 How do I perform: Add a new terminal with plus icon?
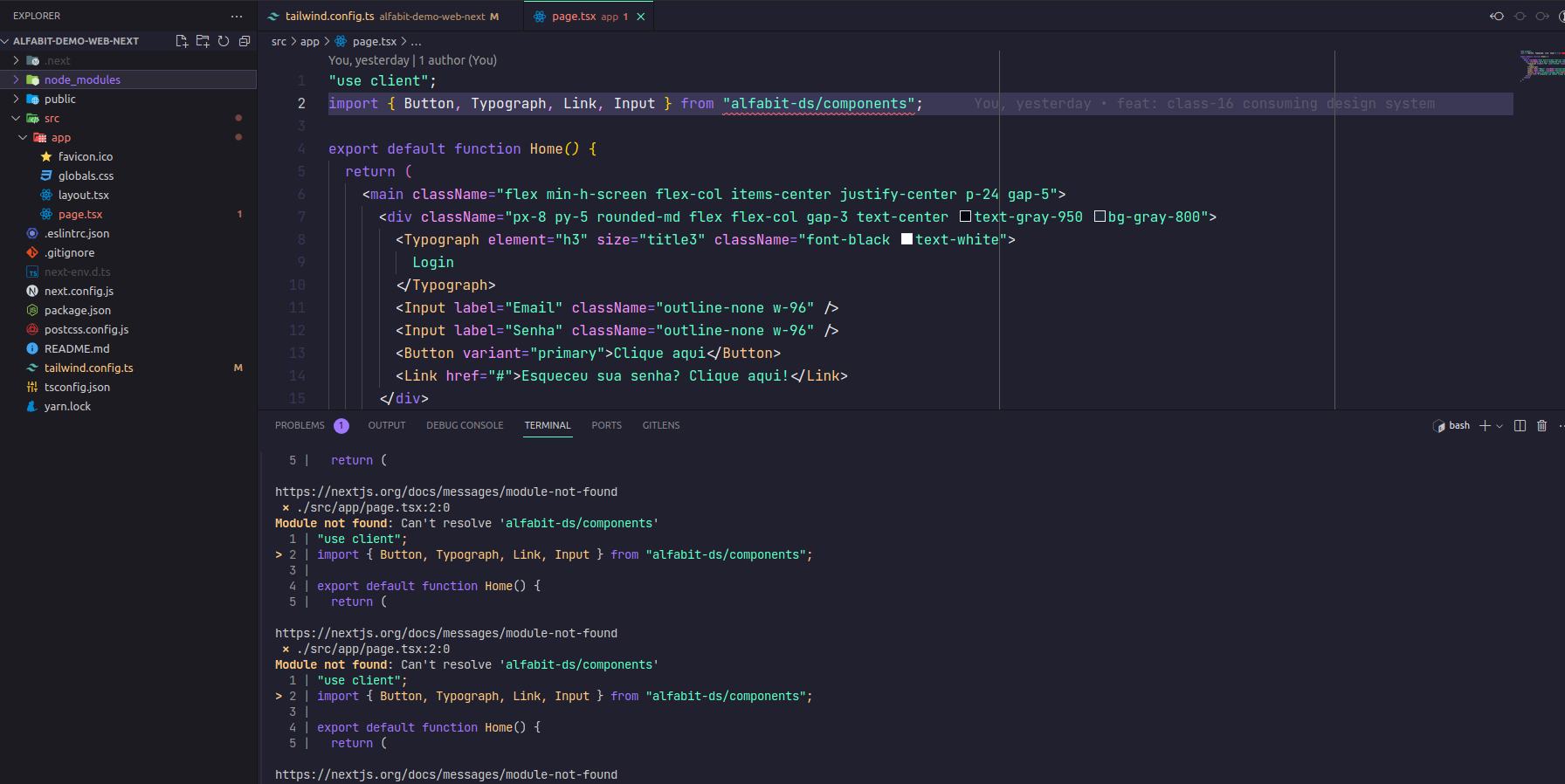[1485, 425]
